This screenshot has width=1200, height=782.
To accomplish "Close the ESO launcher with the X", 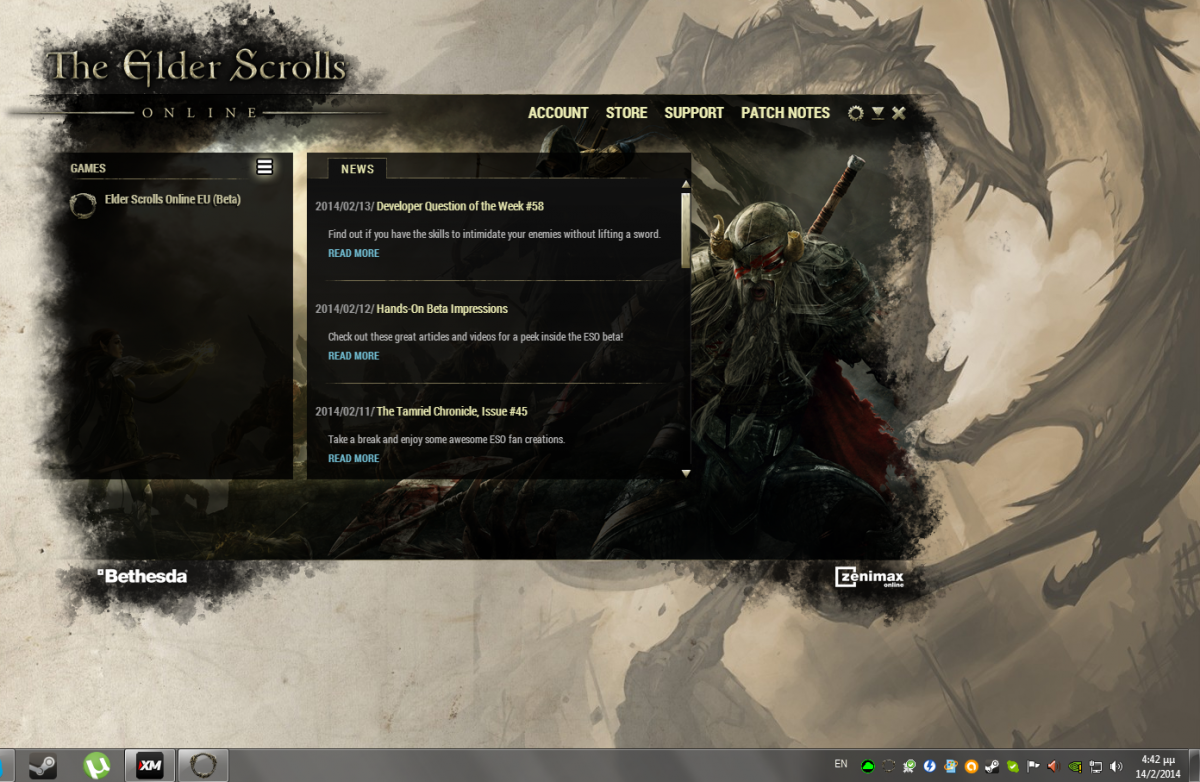I will pyautogui.click(x=899, y=113).
